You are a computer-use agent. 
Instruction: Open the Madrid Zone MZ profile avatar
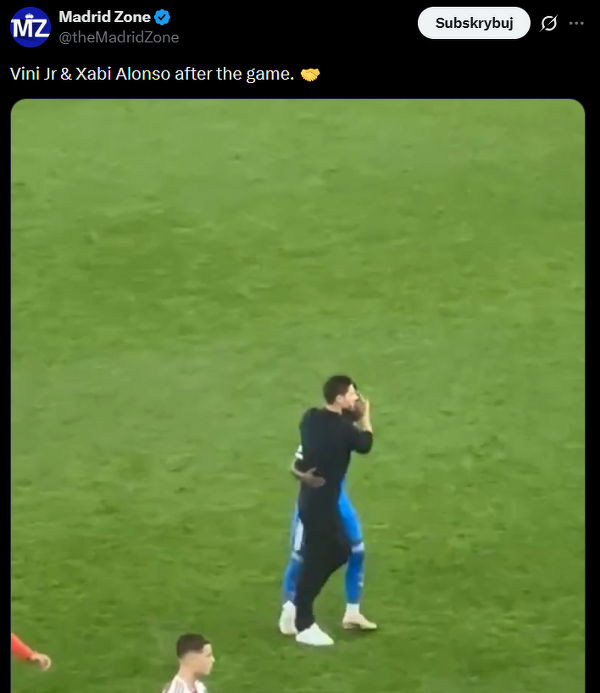(30, 27)
